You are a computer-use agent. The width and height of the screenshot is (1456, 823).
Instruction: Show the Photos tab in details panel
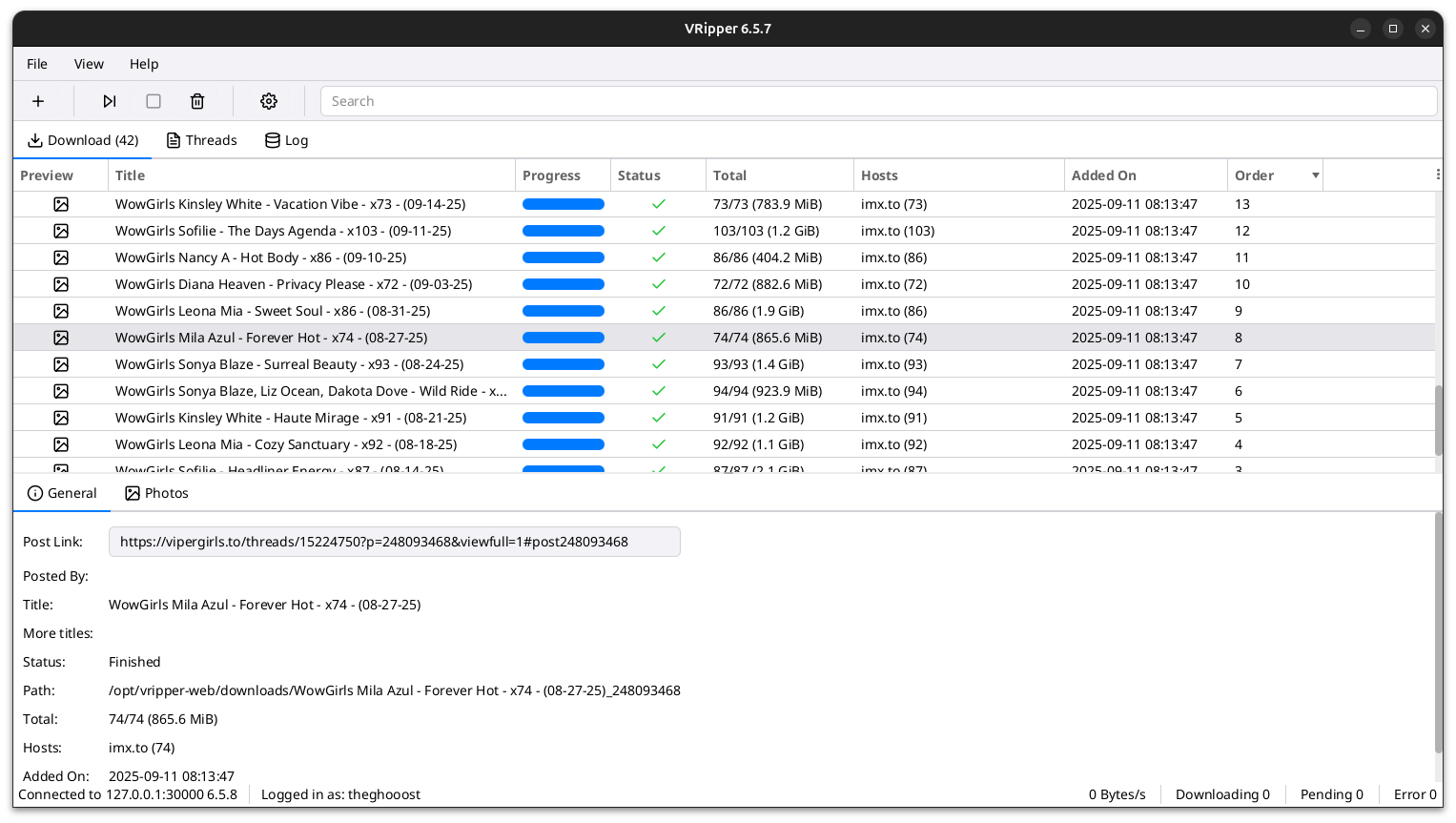[156, 493]
